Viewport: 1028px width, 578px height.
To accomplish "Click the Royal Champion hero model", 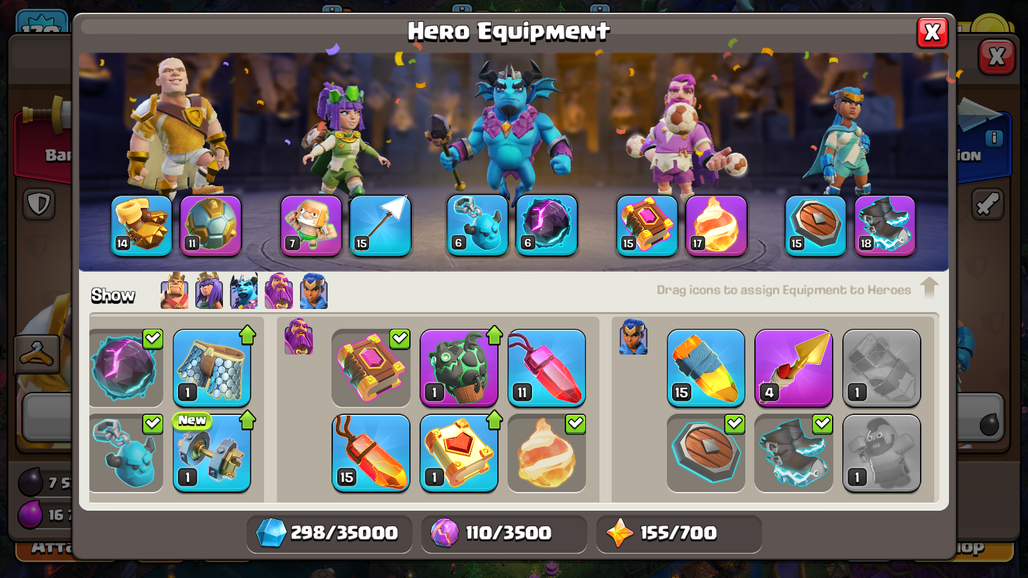I will tap(840, 142).
